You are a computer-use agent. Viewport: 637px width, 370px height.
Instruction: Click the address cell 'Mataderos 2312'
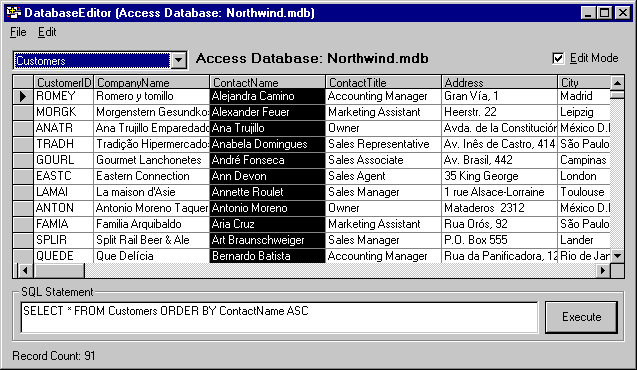point(499,208)
